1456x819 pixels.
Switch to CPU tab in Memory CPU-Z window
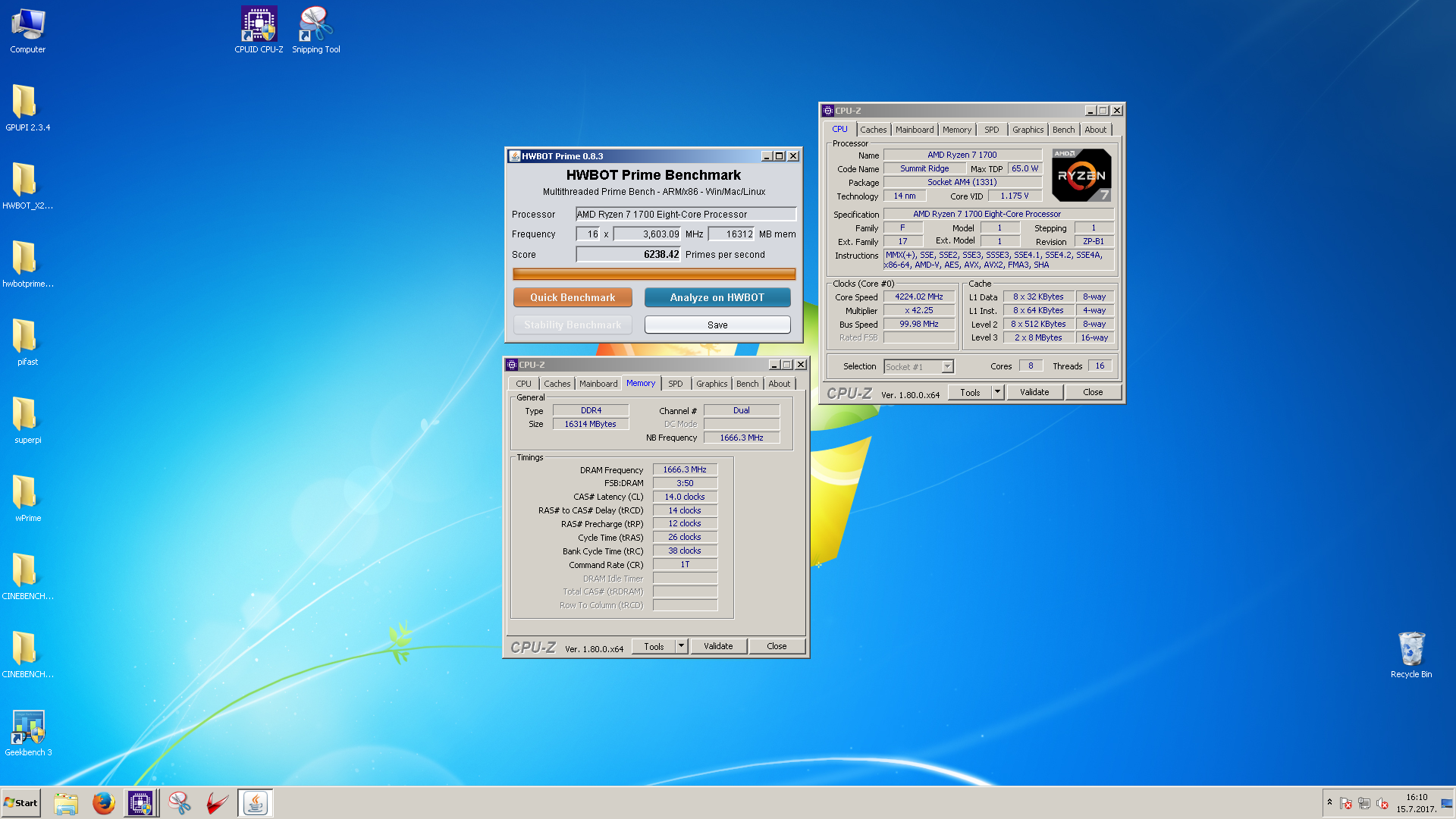(524, 384)
